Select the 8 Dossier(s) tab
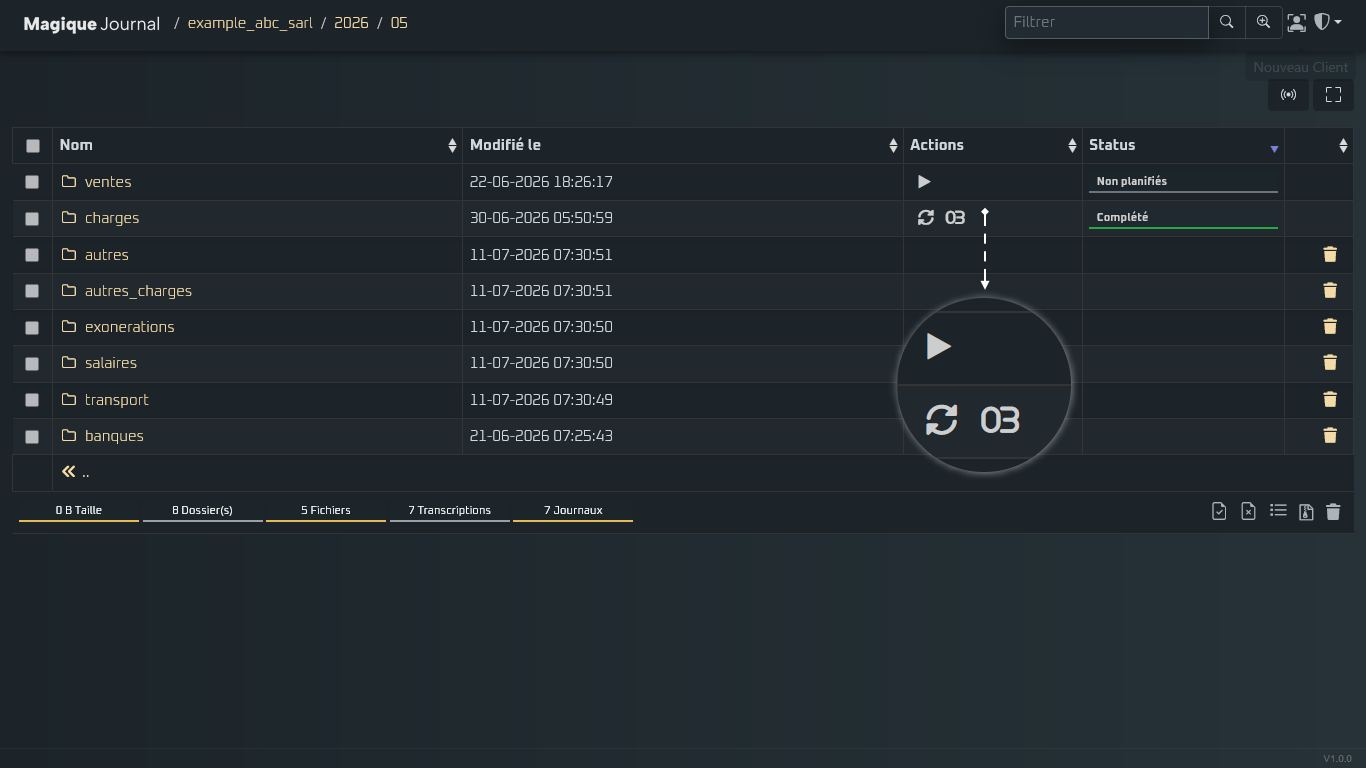1366x768 pixels. click(202, 510)
